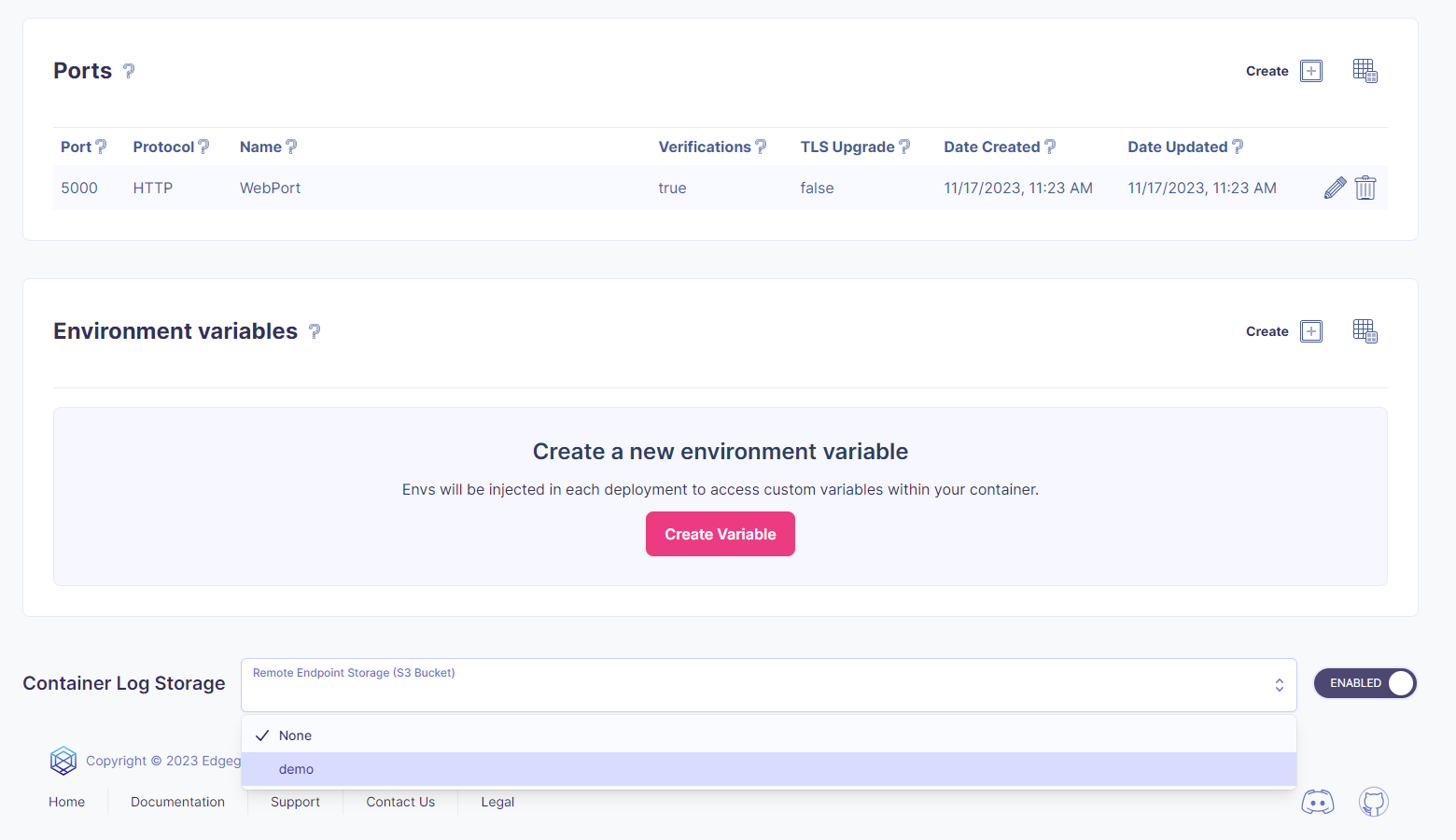Click the plus icon to create a port
Screen dimensions: 1456x840
tap(1311, 71)
